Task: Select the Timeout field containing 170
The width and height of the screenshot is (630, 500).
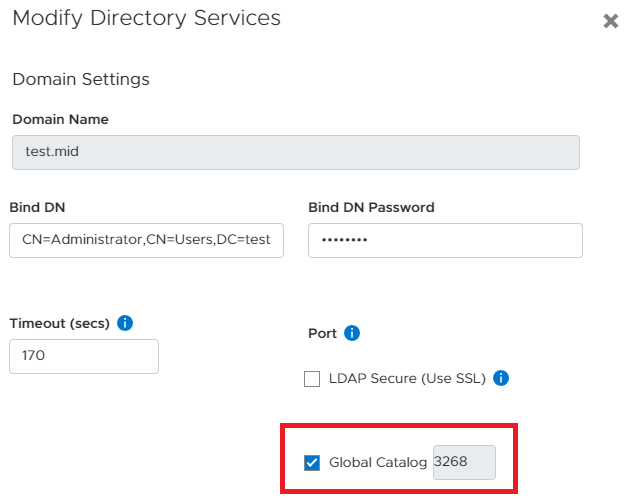Action: [x=84, y=356]
